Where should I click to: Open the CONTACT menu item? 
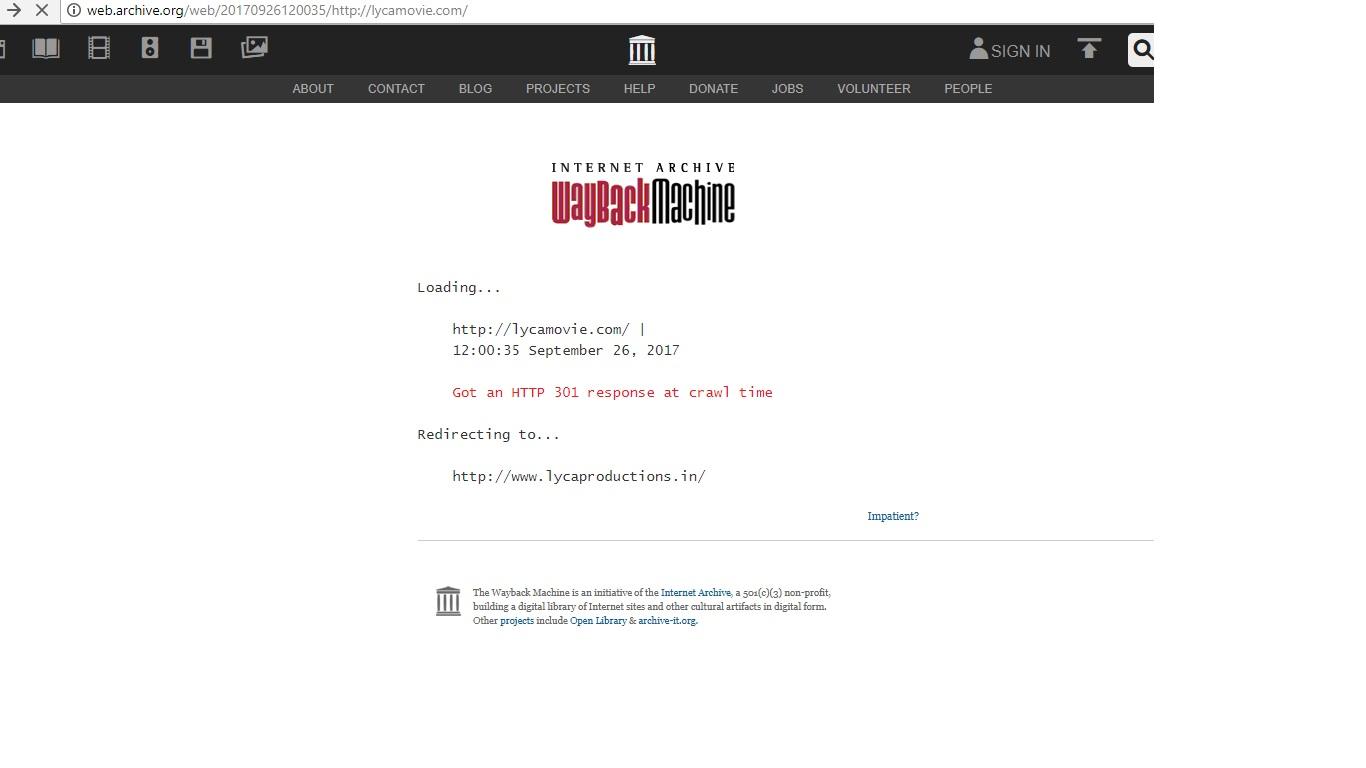click(396, 89)
